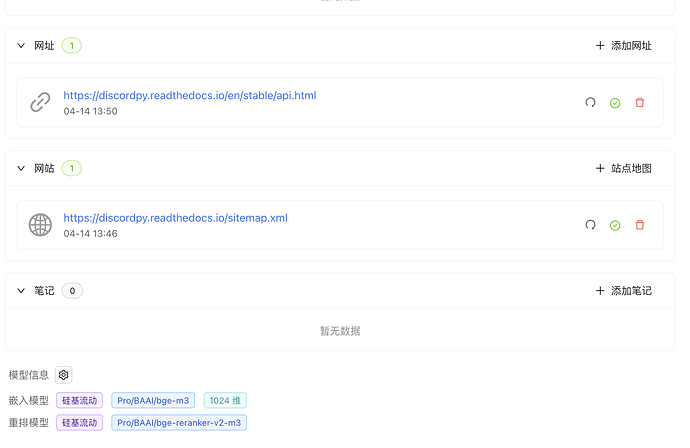This screenshot has width=690, height=448.
Task: Click the 网站 count badge
Action: click(72, 168)
